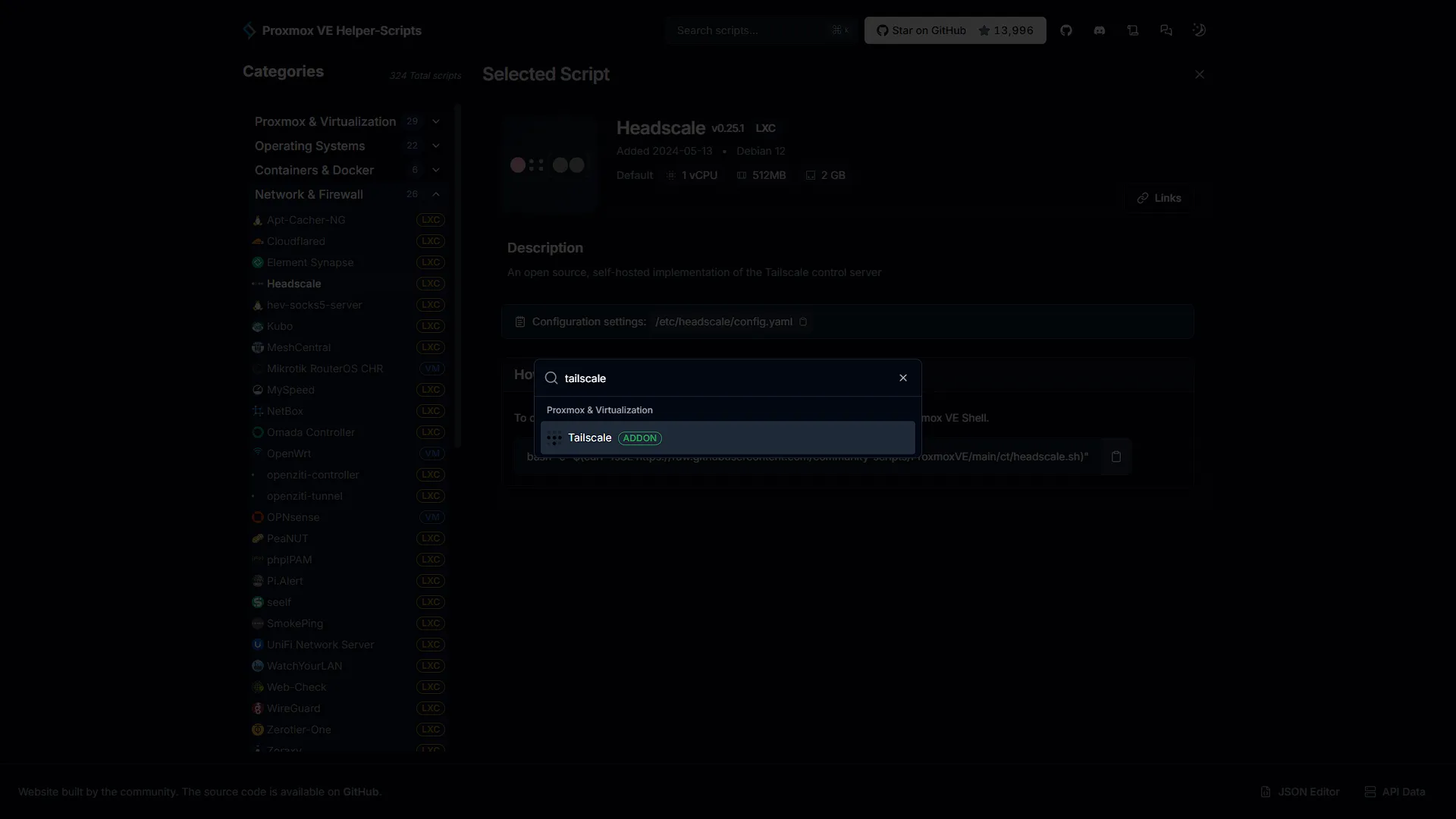The width and height of the screenshot is (1456, 819).
Task: Focus the tailscale search input field
Action: pyautogui.click(x=726, y=378)
